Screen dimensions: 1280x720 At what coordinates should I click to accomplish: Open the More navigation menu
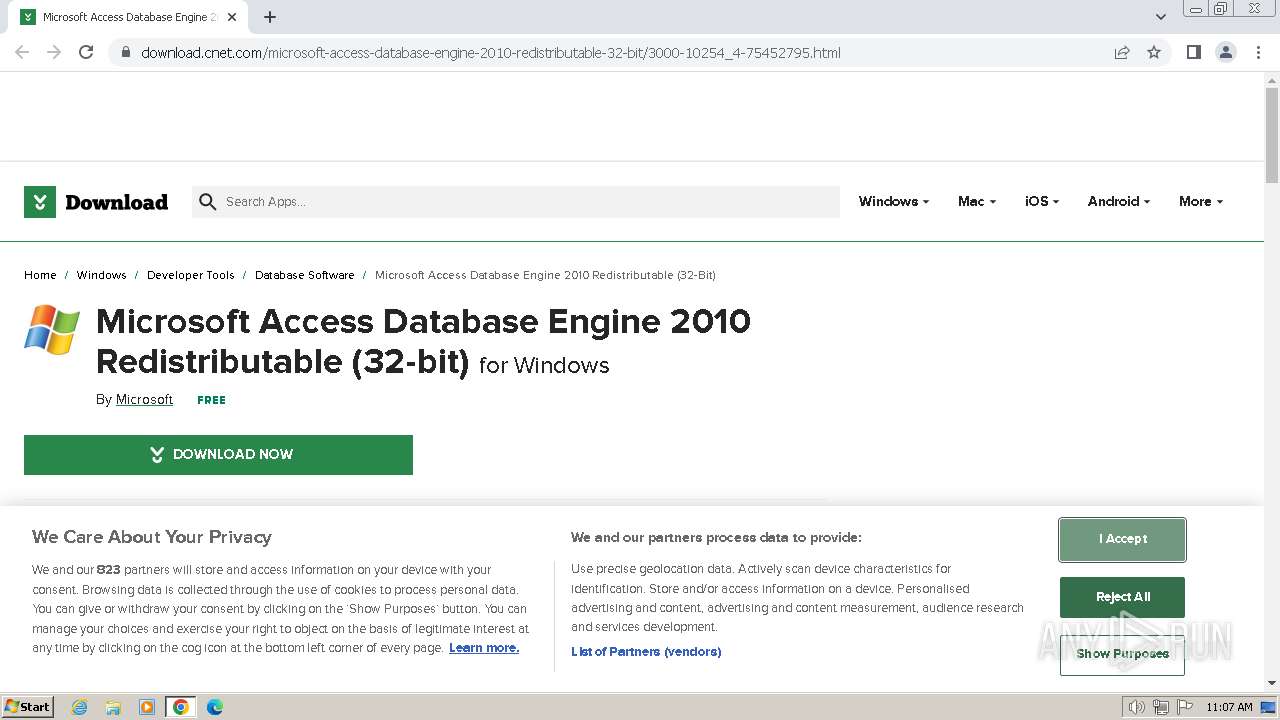coord(1200,201)
